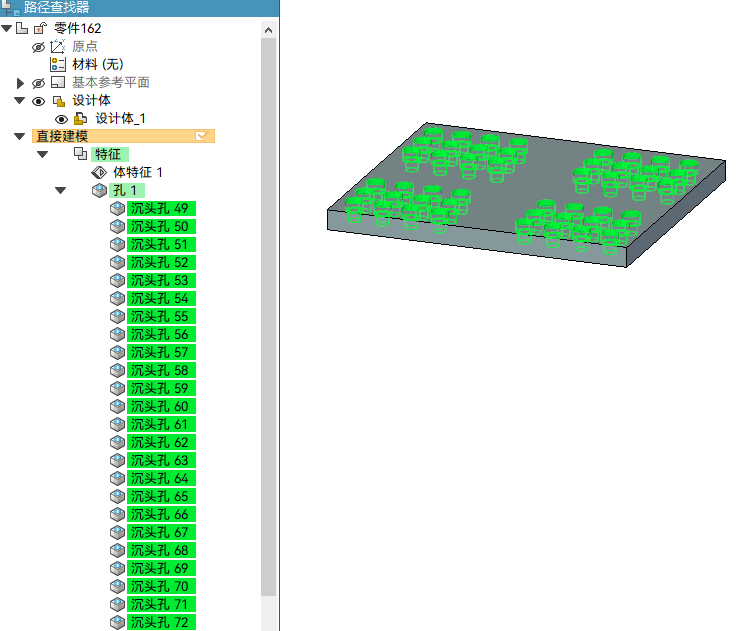The height and width of the screenshot is (631, 755).
Task: Click the icon beside 沉头孔 52
Action: 117,263
